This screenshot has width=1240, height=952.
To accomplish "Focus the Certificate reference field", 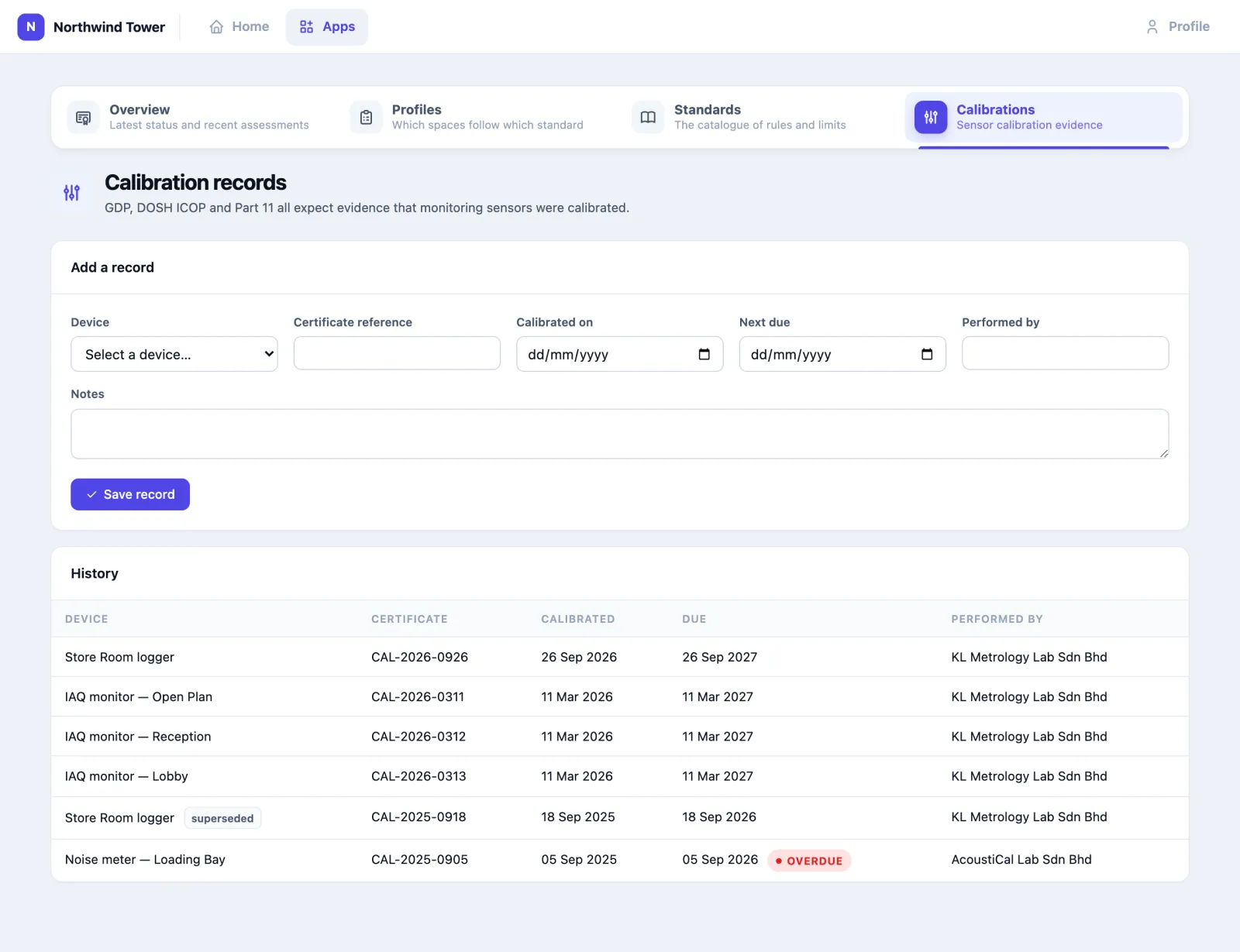I will coord(397,353).
